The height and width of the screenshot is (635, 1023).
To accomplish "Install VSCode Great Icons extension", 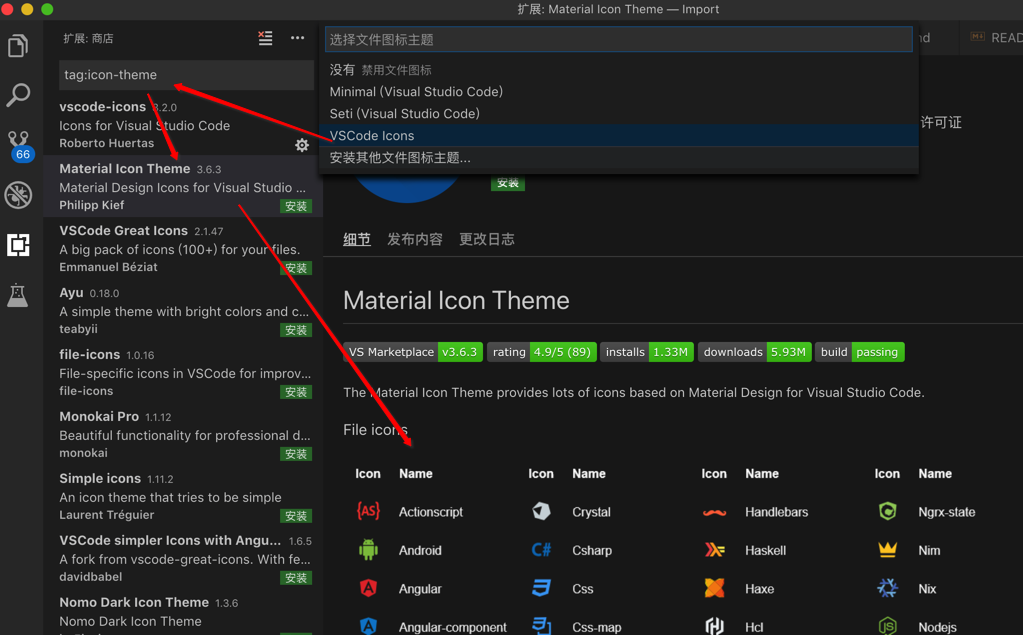I will click(296, 268).
